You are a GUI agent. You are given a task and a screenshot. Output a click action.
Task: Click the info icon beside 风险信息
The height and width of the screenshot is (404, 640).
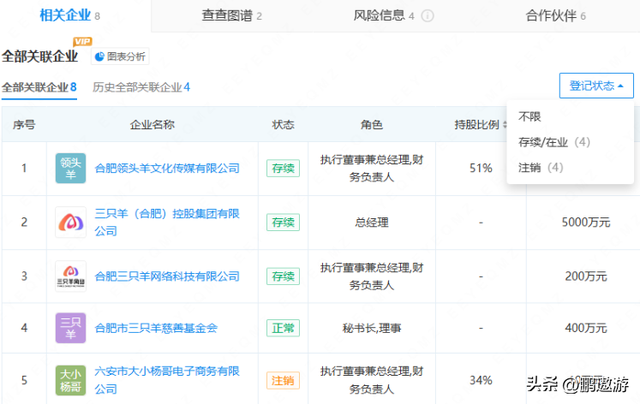[x=427, y=16]
